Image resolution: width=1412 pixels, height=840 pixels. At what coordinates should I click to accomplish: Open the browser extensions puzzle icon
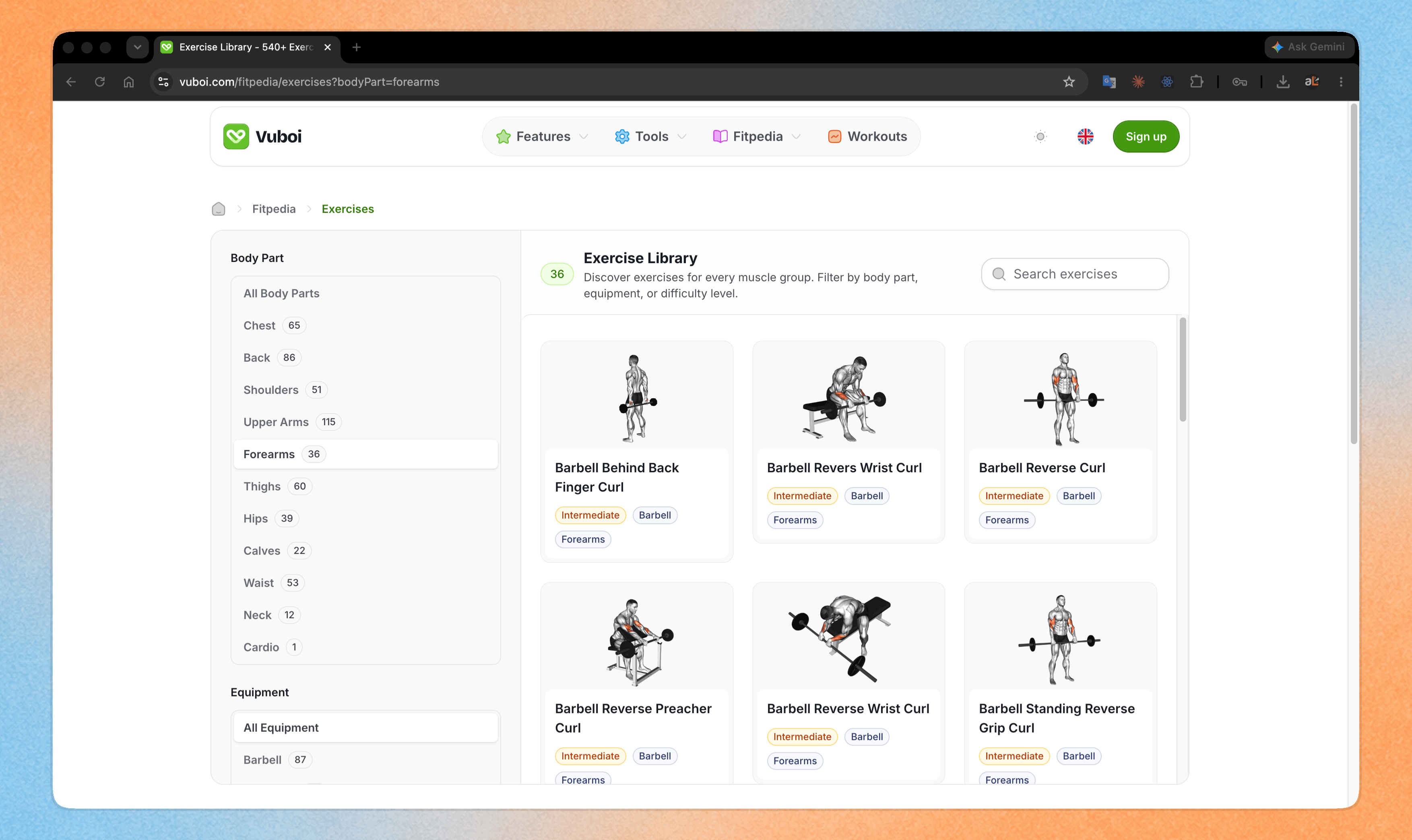1196,82
